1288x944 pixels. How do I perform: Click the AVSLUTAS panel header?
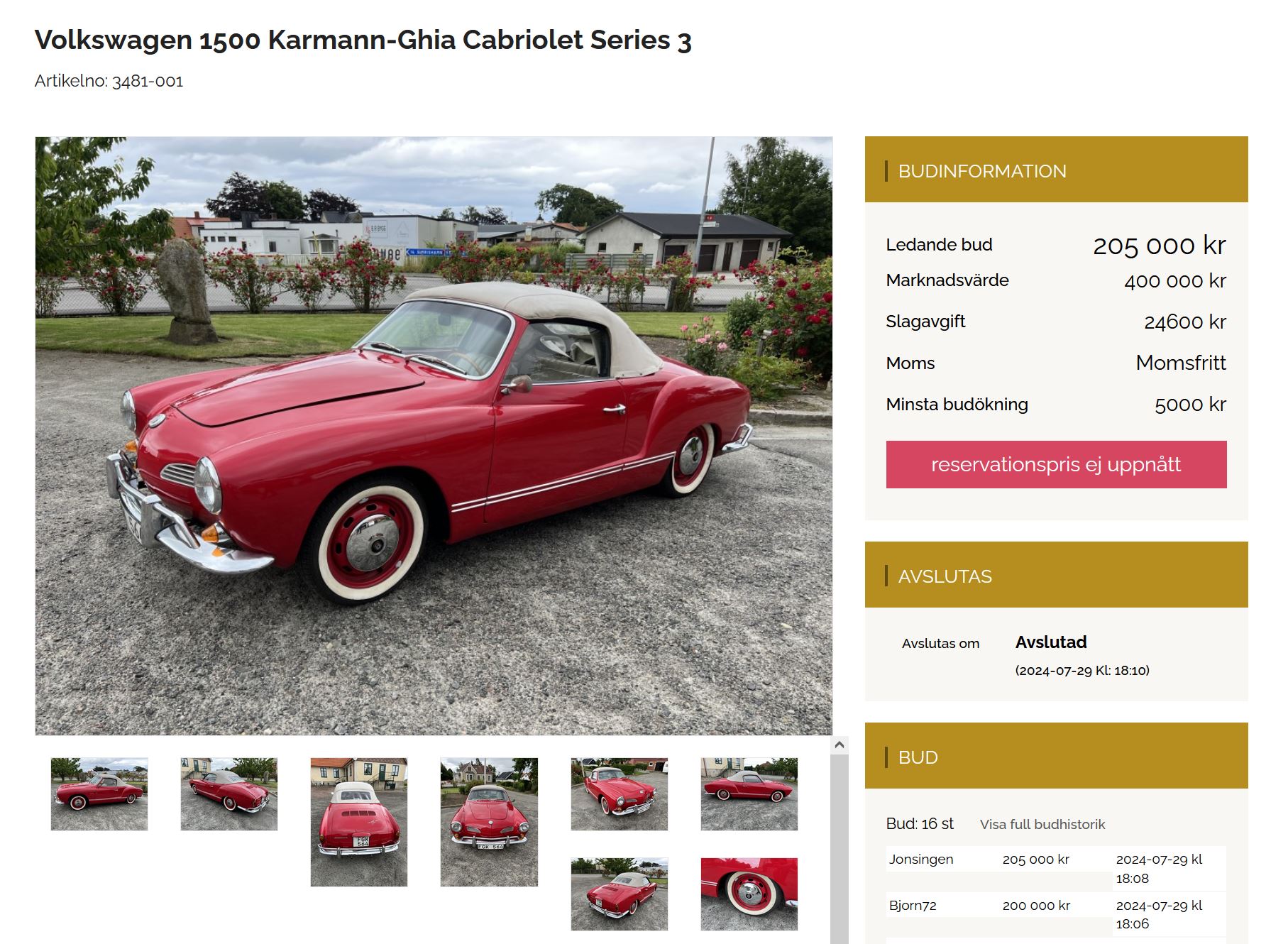pyautogui.click(x=1056, y=576)
